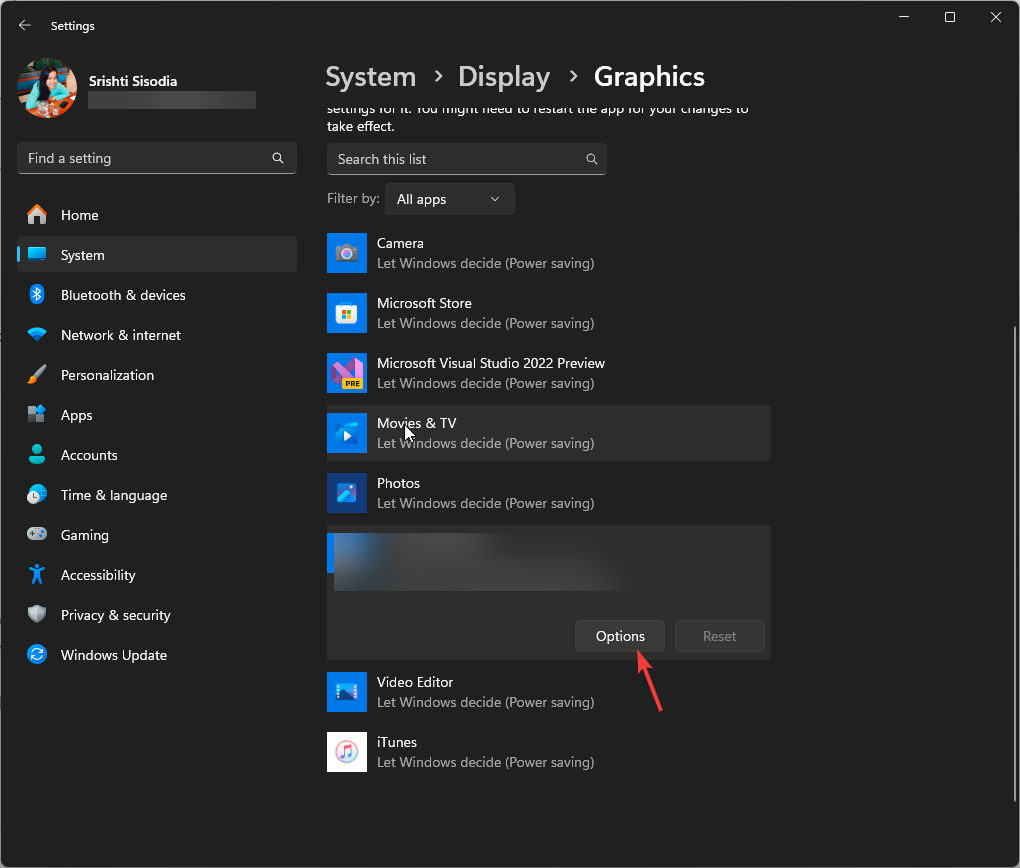Viewport: 1020px width, 868px height.
Task: Click the Options button for the selected app
Action: pyautogui.click(x=619, y=636)
